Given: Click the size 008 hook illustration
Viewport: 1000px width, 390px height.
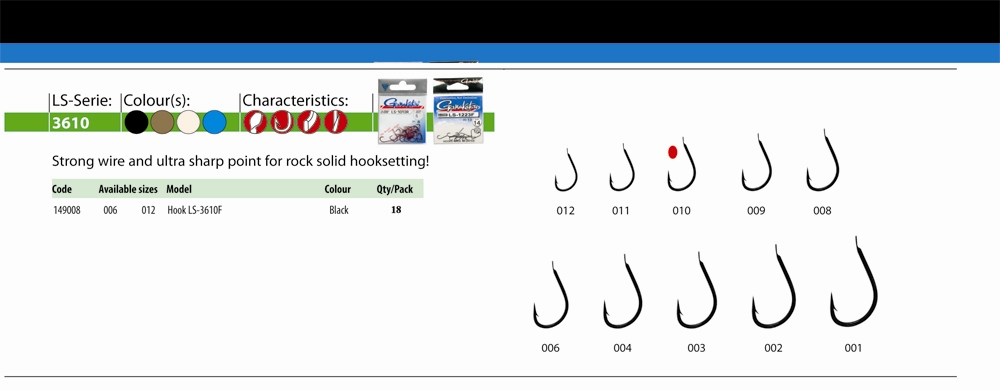Looking at the screenshot, I should point(823,161).
